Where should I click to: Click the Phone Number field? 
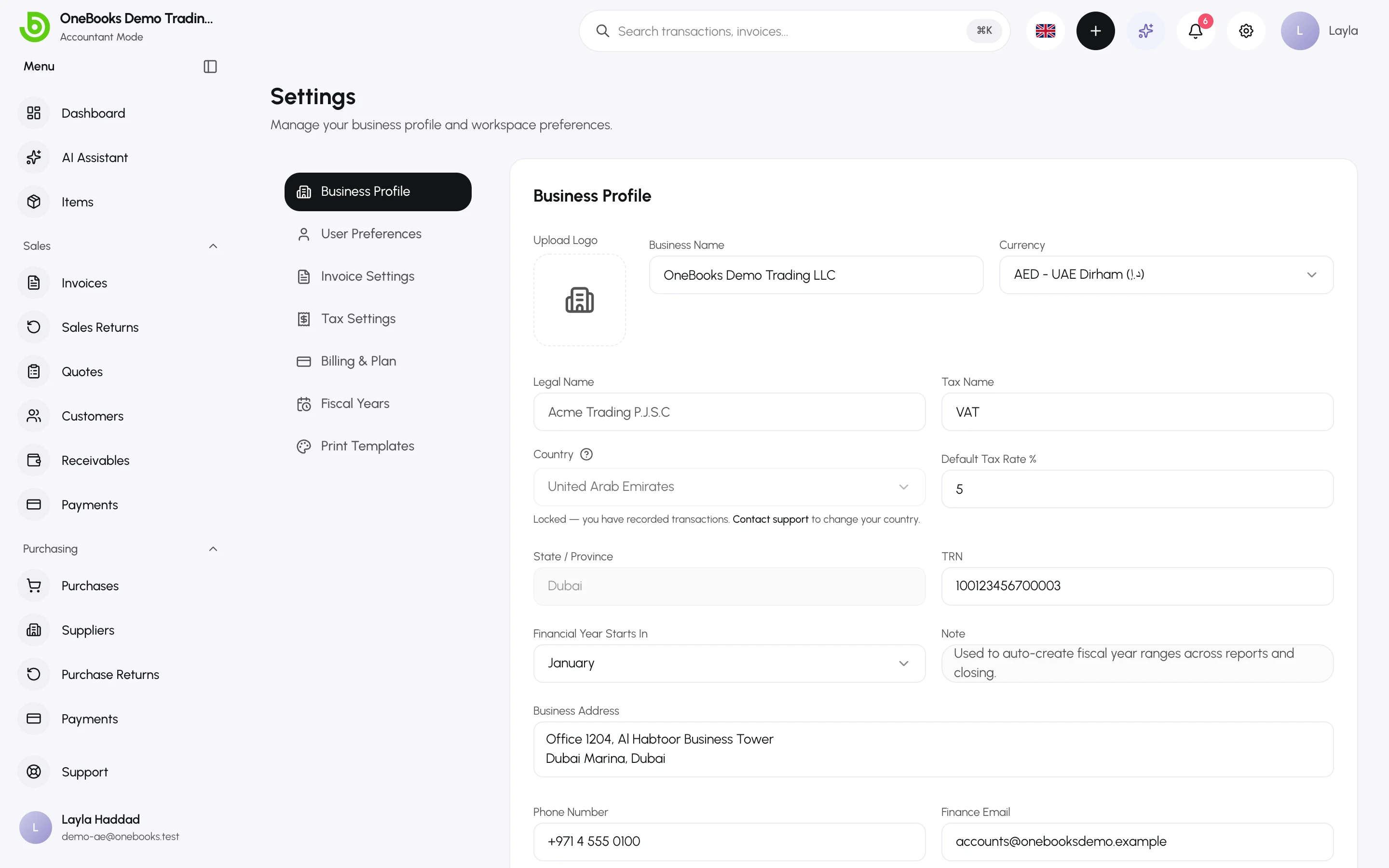point(729,841)
